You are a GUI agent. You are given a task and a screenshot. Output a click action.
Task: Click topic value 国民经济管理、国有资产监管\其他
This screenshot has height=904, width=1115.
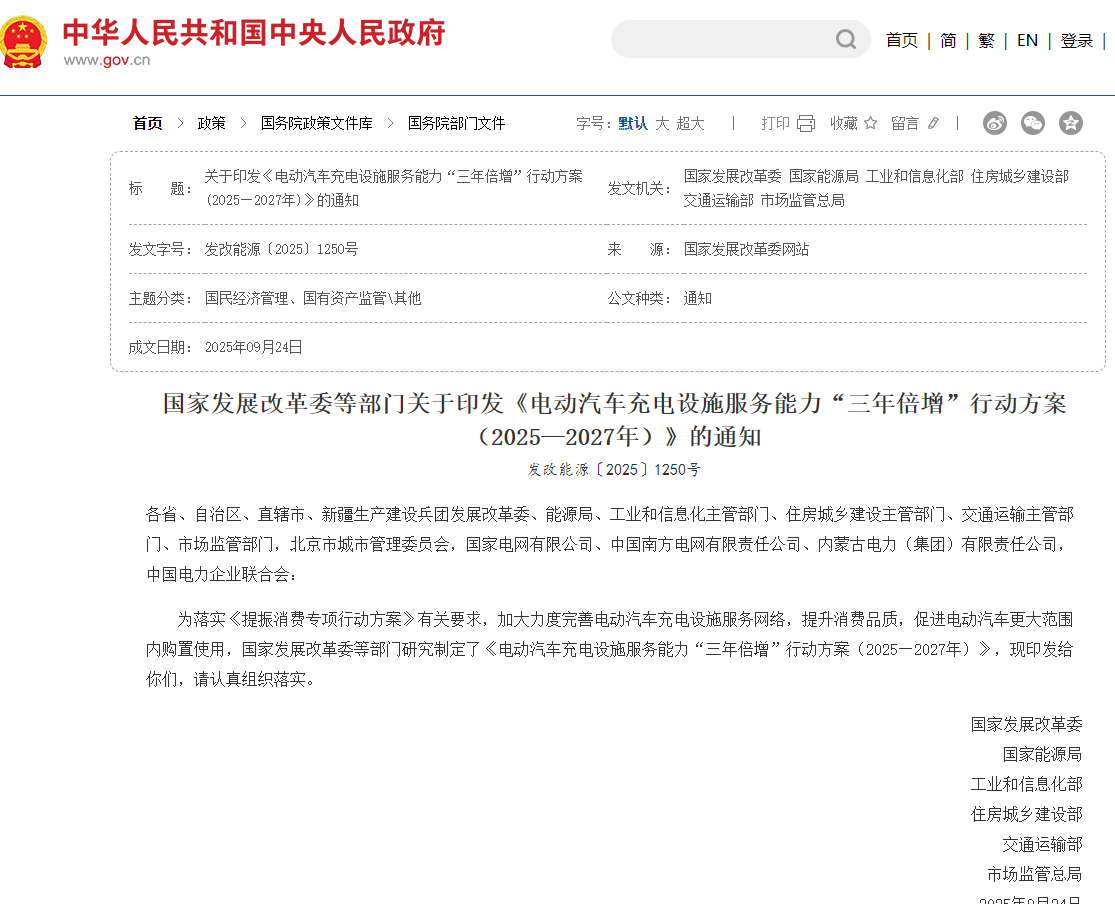pyautogui.click(x=313, y=298)
